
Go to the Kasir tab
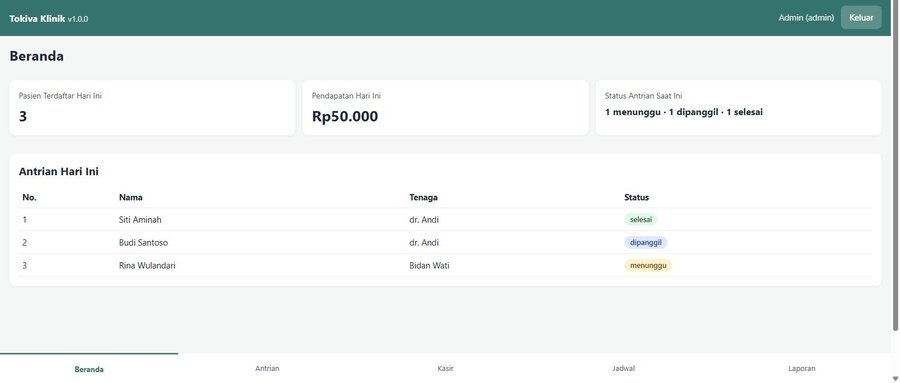(x=445, y=369)
